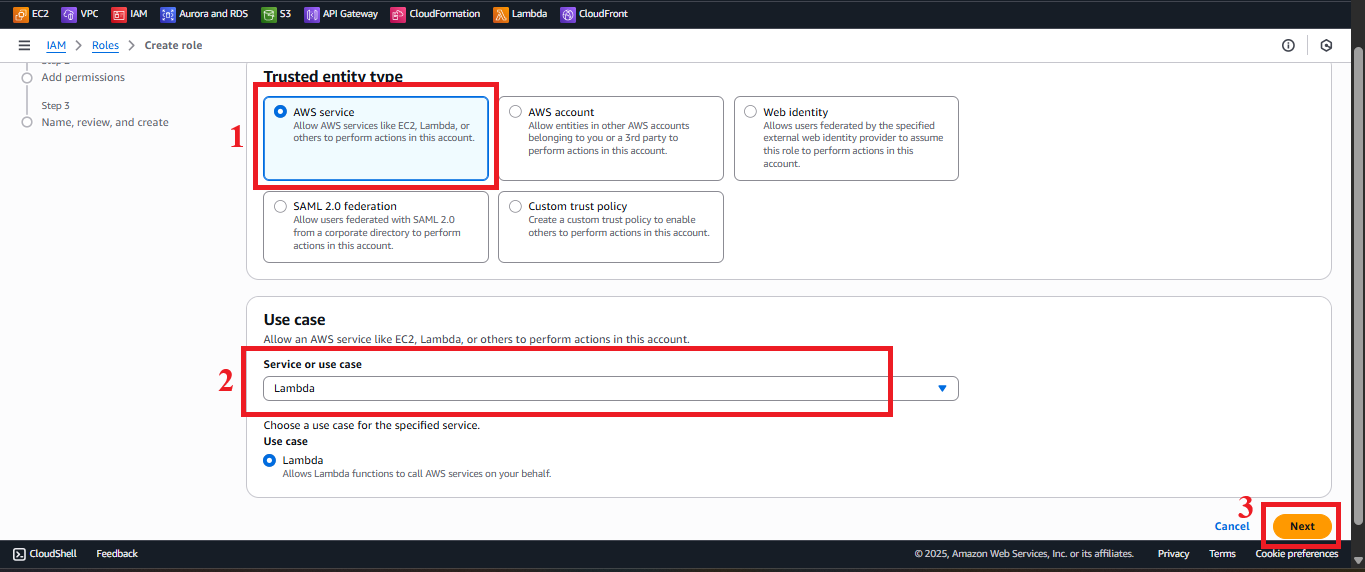
Task: Open the VPC service shortcut icon
Action: tap(68, 14)
